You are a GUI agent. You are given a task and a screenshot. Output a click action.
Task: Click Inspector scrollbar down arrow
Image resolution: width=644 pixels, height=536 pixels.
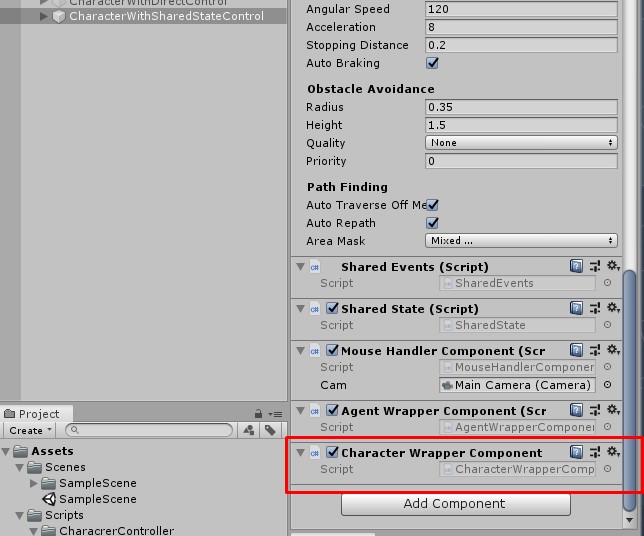click(x=629, y=520)
